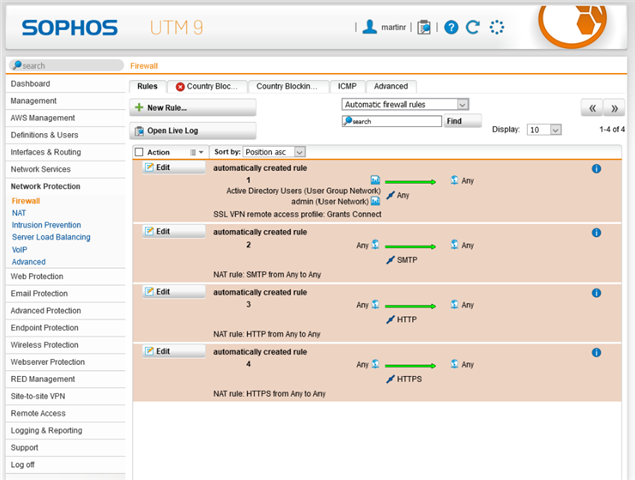Open Logging & Reporting menu item
The width and height of the screenshot is (635, 480).
pyautogui.click(x=46, y=430)
